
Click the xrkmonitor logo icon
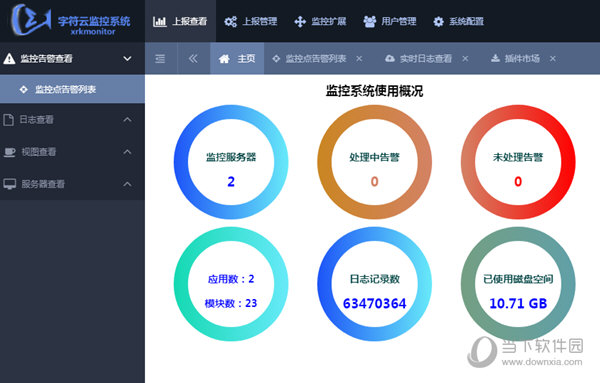click(31, 19)
